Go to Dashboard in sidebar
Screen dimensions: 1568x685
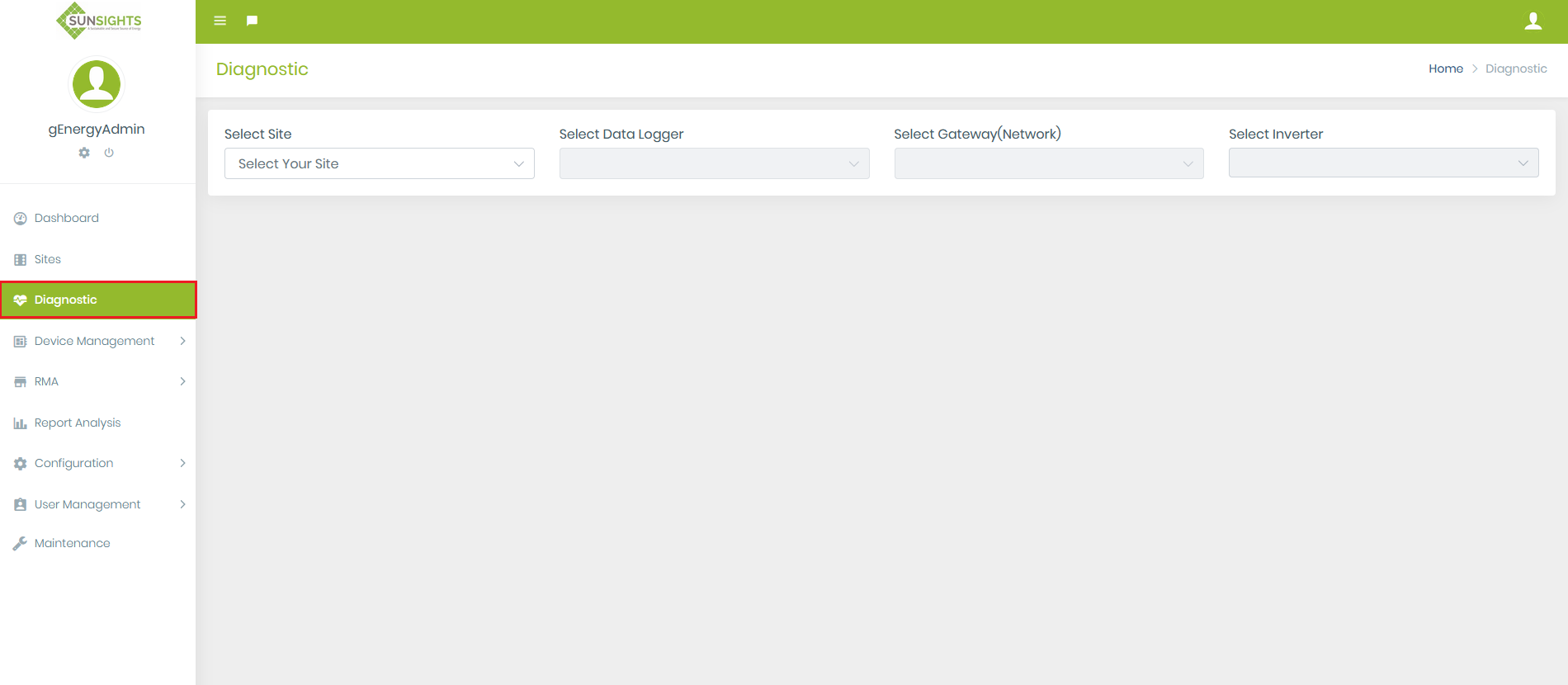tap(66, 218)
